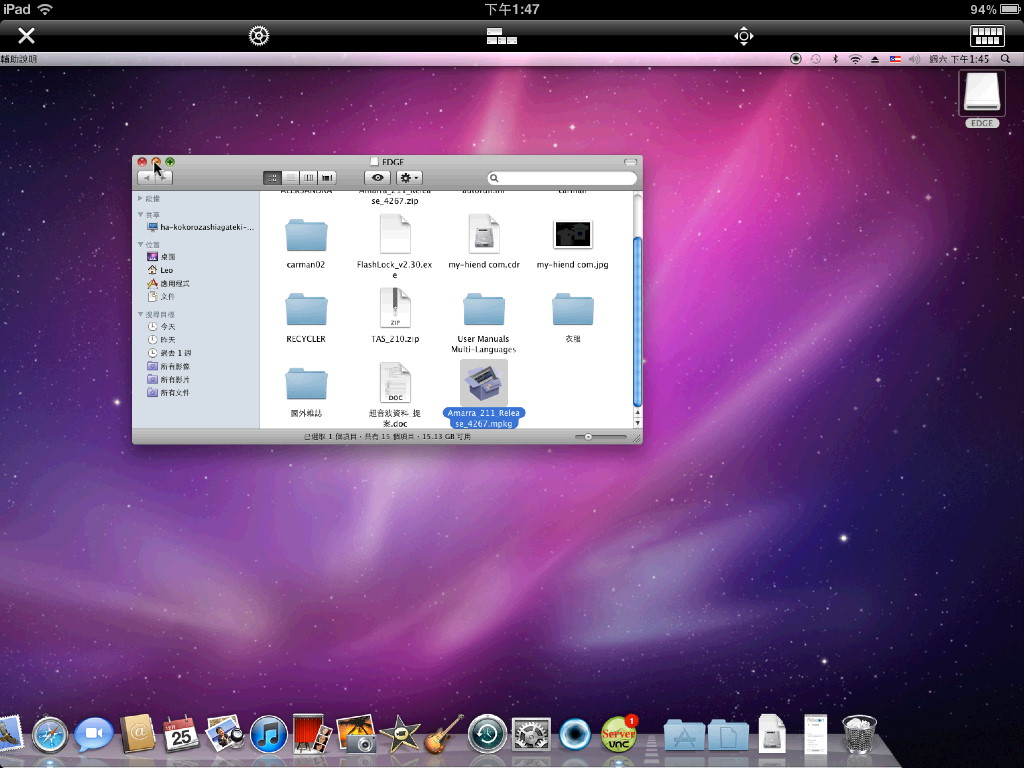This screenshot has height=768, width=1024.
Task: Select the my-hiend com.jpg thumbnail
Action: tap(573, 242)
